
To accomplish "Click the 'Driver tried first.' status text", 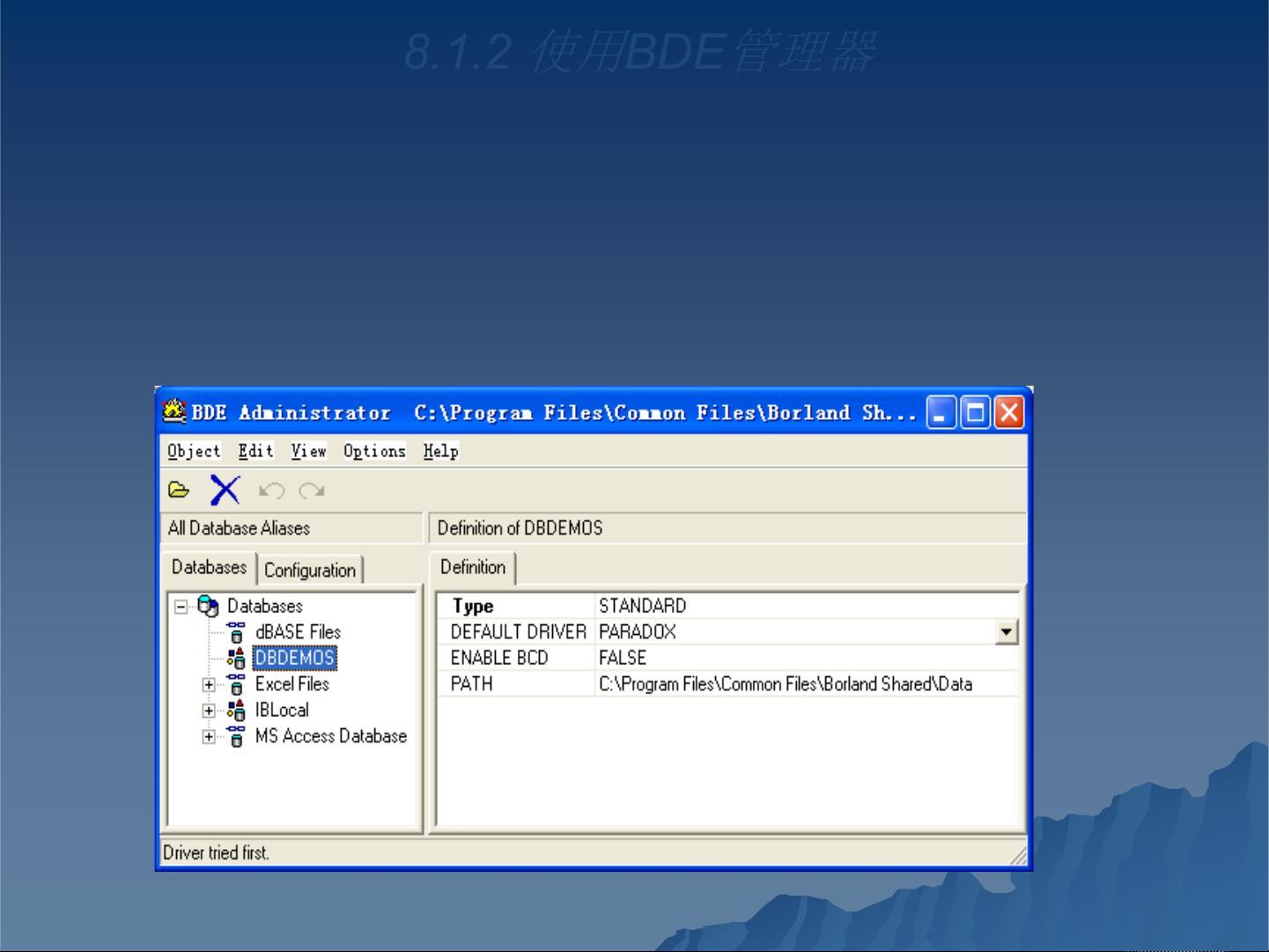I will pos(216,852).
